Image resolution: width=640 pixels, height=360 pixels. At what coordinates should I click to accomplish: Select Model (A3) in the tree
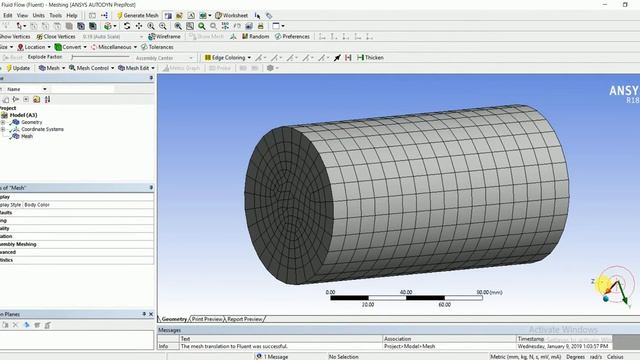(23, 115)
